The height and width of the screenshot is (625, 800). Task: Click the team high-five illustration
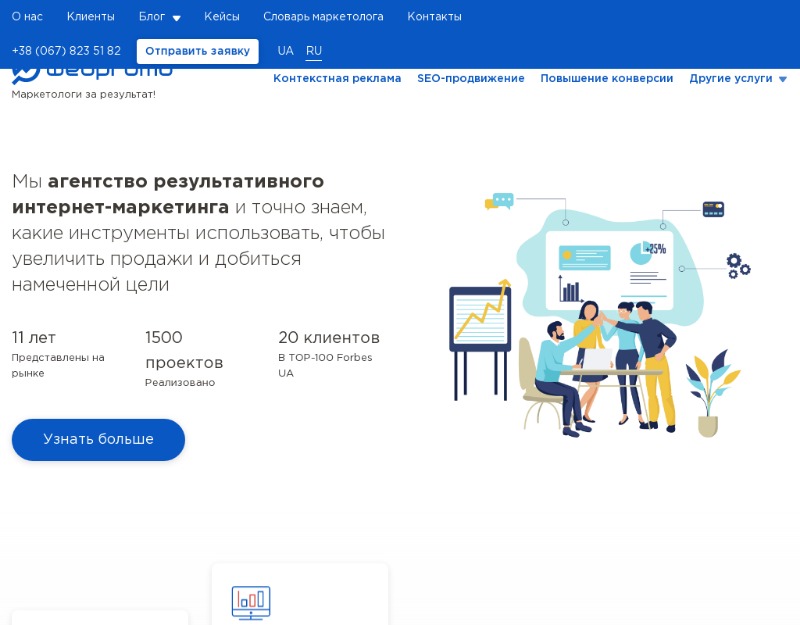tap(599, 367)
